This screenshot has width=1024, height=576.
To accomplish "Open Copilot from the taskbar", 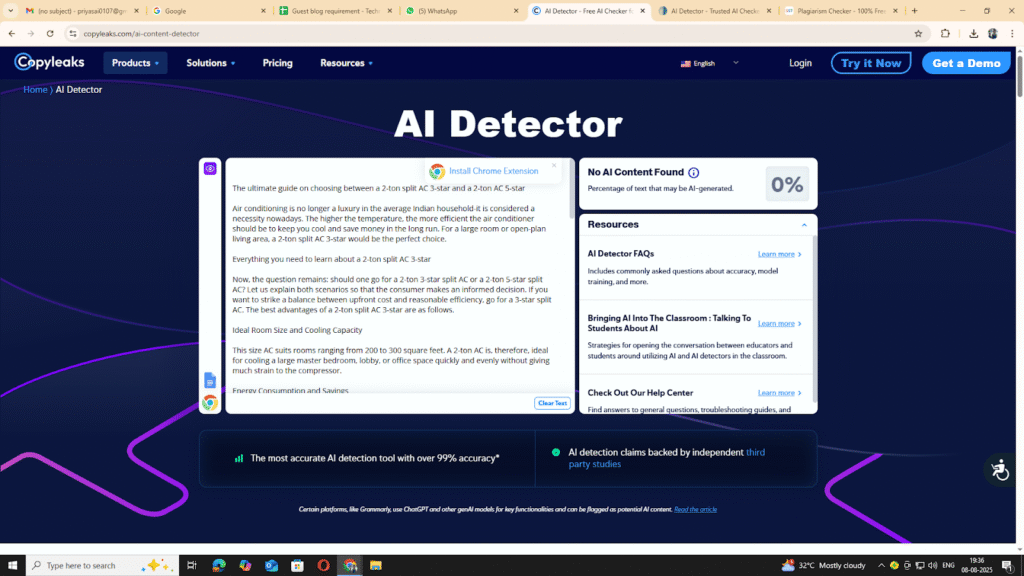I will coord(245,566).
